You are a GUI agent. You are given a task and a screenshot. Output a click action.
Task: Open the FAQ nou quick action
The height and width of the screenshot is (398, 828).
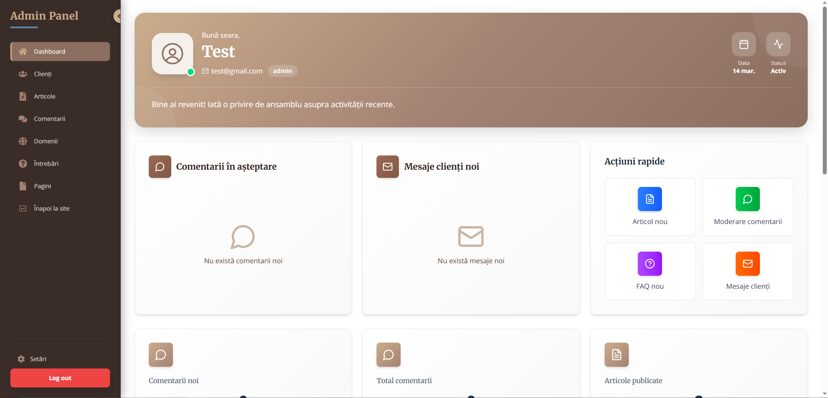click(x=650, y=271)
